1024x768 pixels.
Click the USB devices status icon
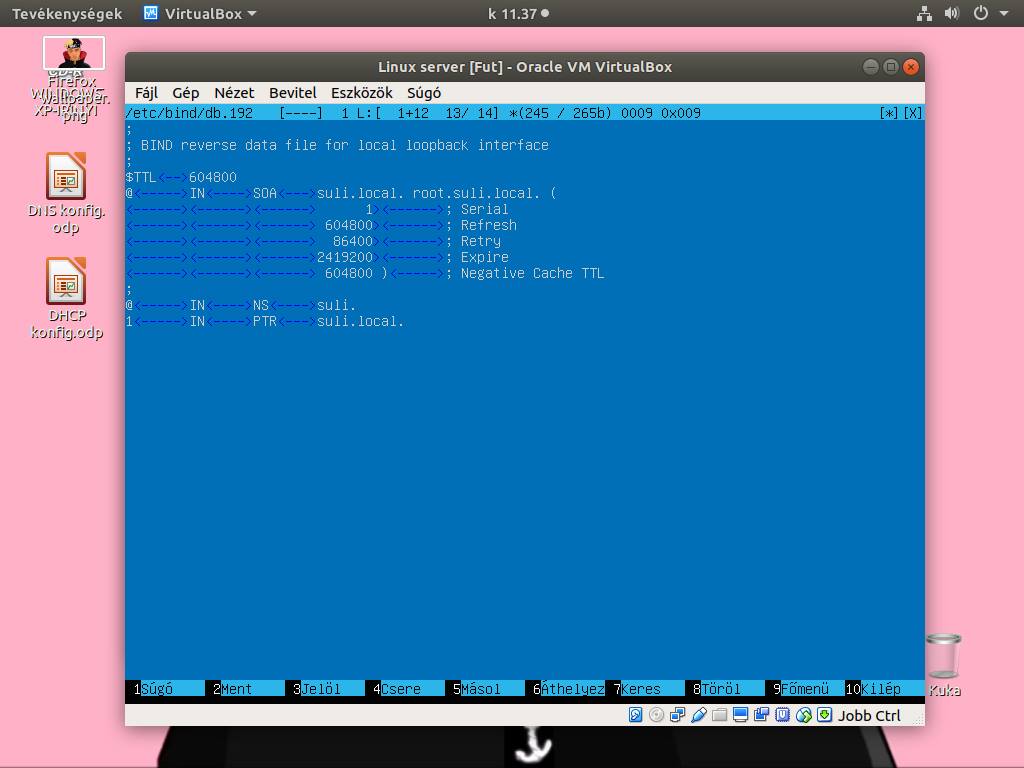pos(698,715)
